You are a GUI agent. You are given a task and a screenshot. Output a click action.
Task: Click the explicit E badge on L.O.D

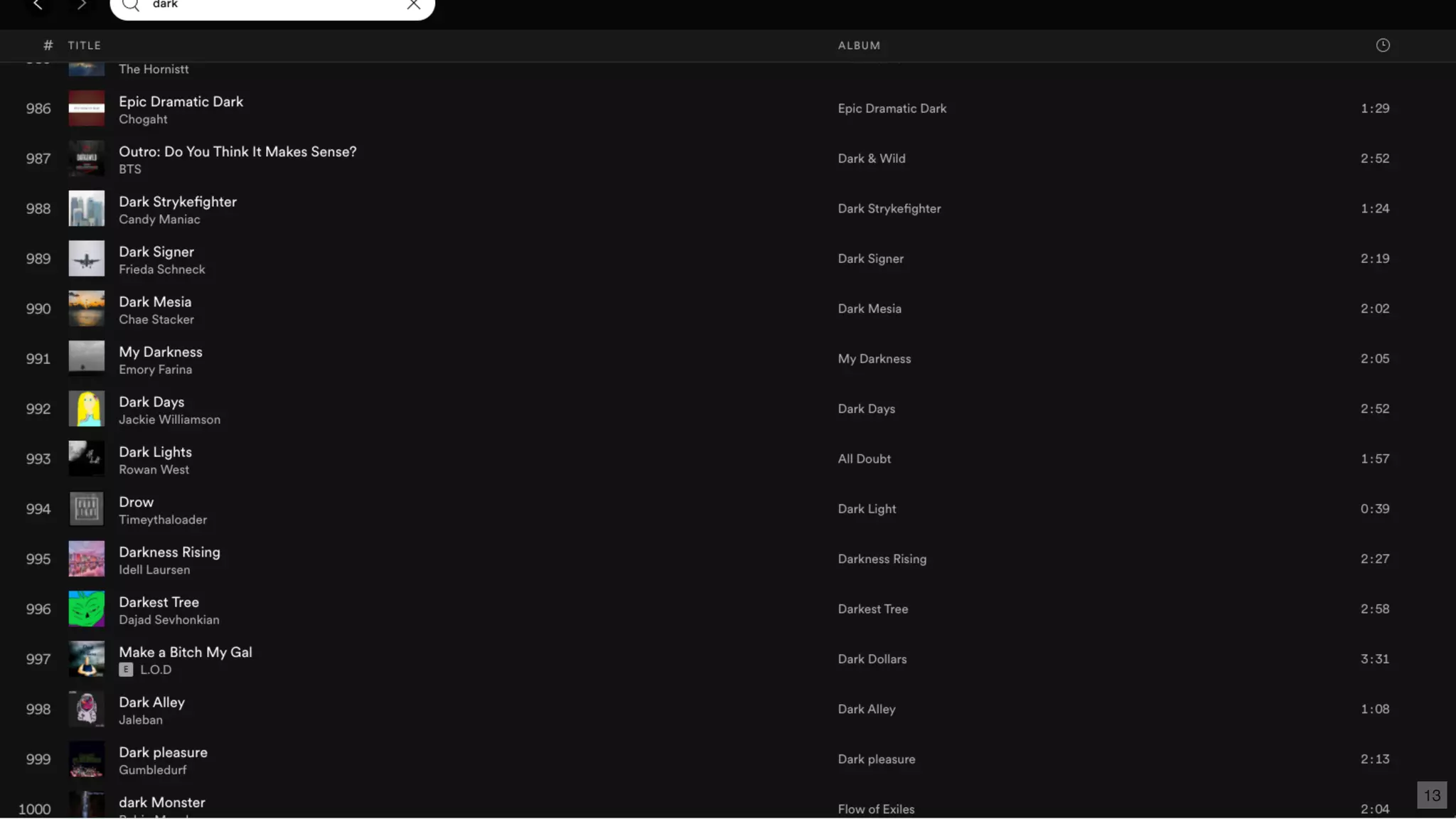pos(126,670)
